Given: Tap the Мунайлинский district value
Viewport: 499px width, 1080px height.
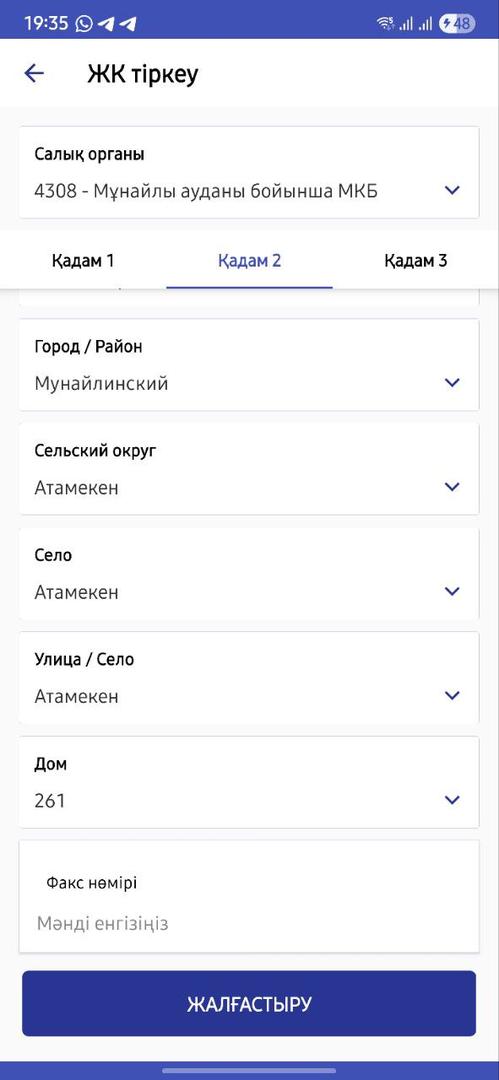Looking at the screenshot, I should coord(101,384).
